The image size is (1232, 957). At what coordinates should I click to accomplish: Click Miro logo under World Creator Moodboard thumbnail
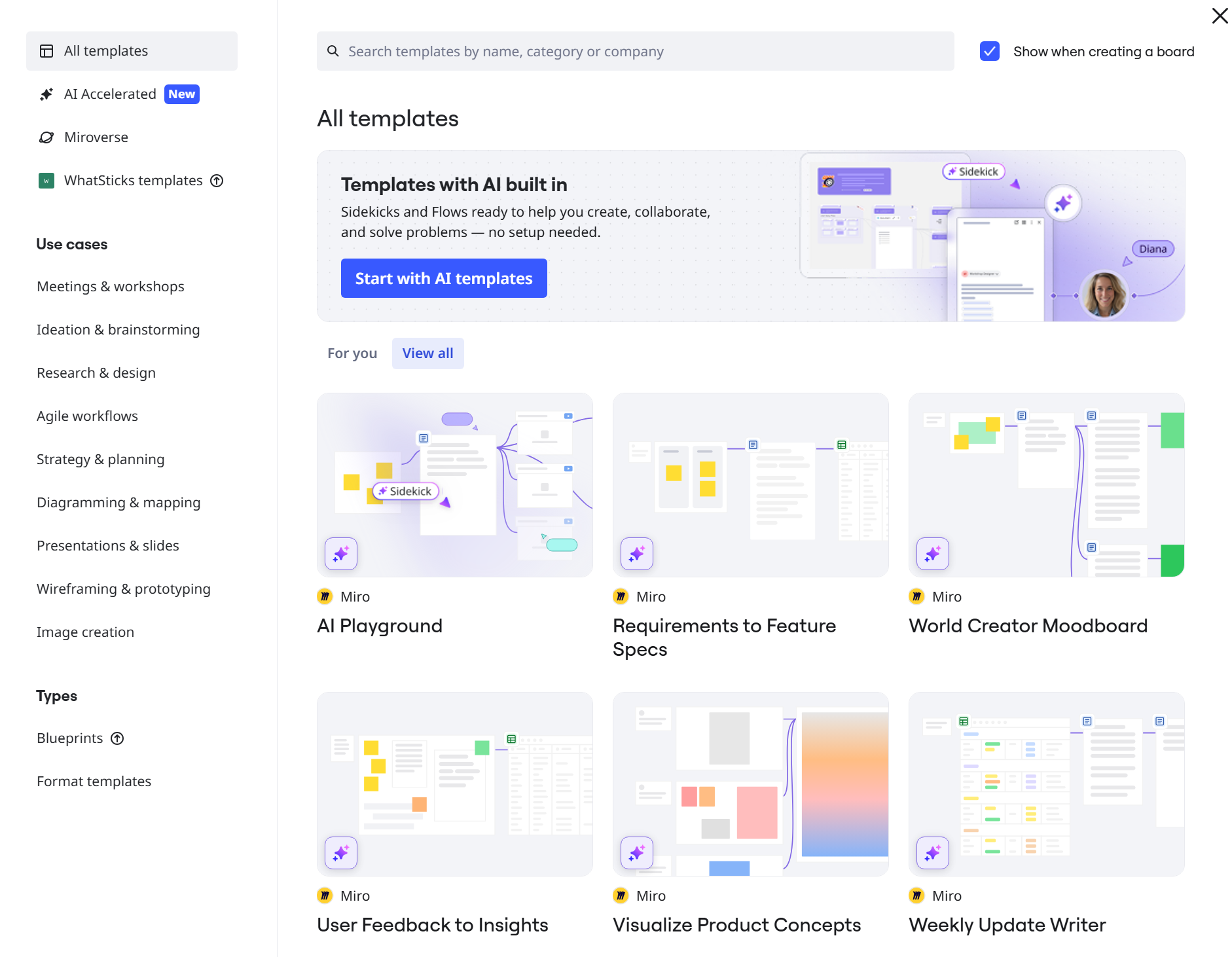click(916, 596)
